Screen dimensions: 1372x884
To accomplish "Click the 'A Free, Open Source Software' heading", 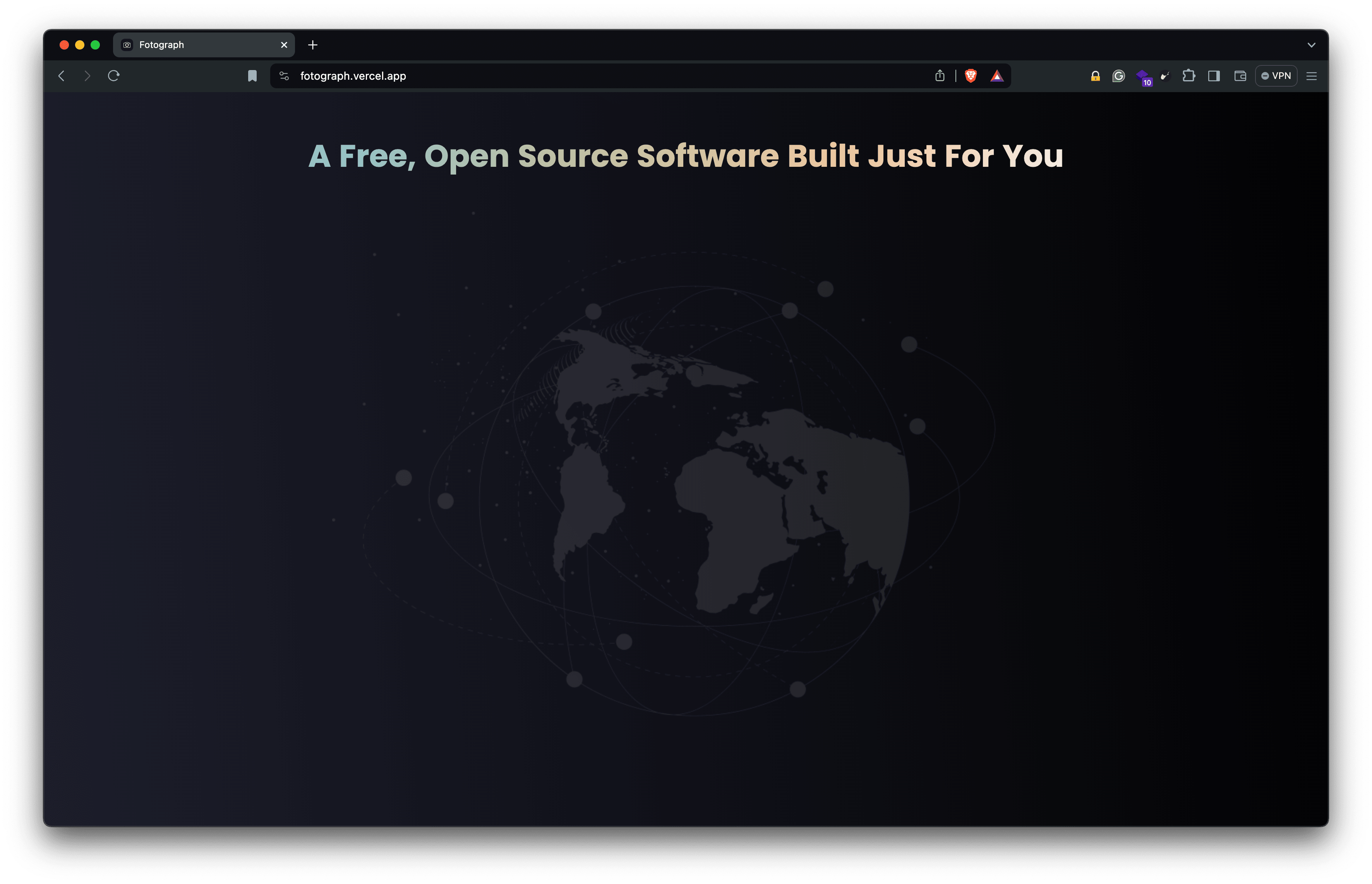I will click(686, 156).
